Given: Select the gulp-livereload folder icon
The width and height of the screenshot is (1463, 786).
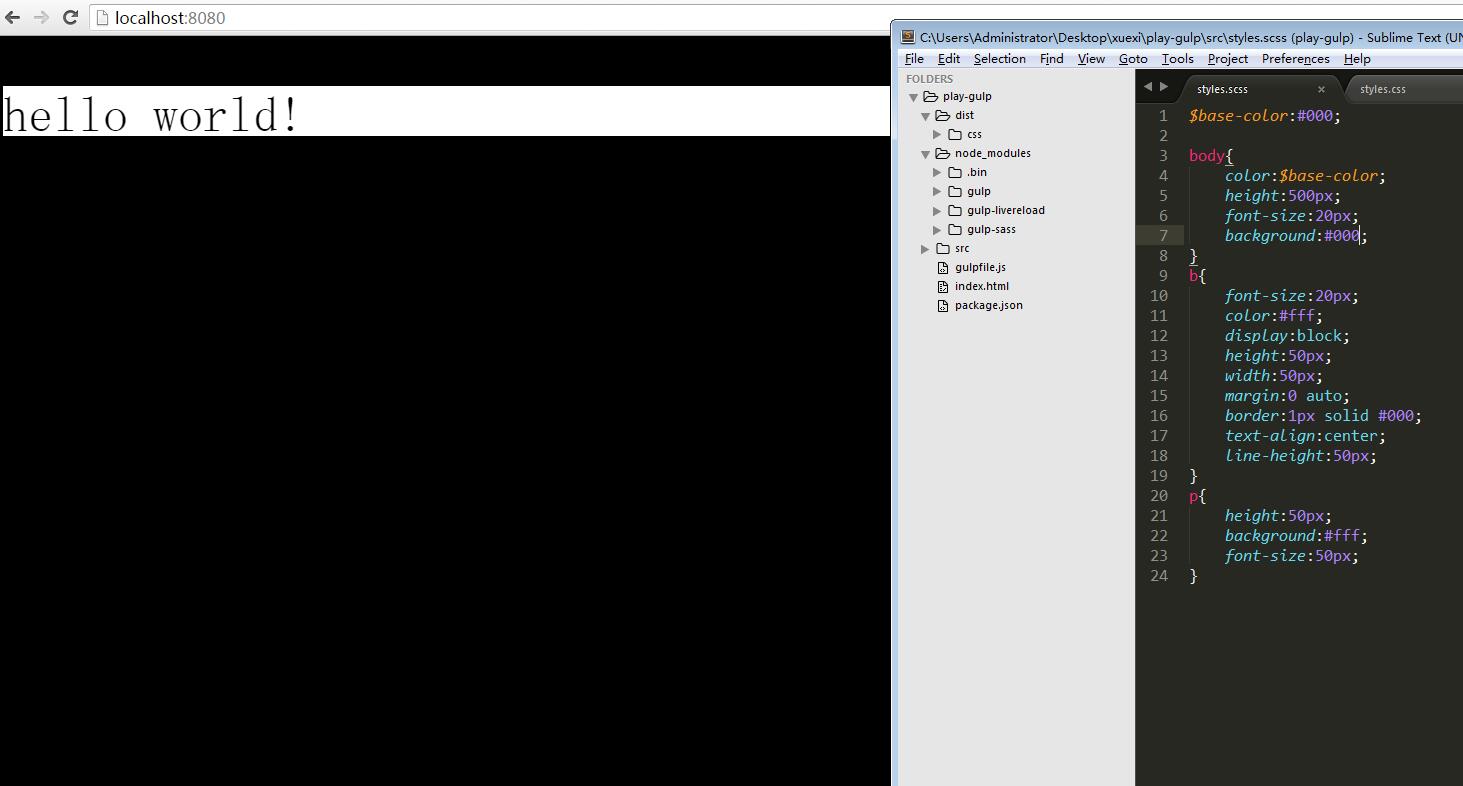Looking at the screenshot, I should [955, 210].
